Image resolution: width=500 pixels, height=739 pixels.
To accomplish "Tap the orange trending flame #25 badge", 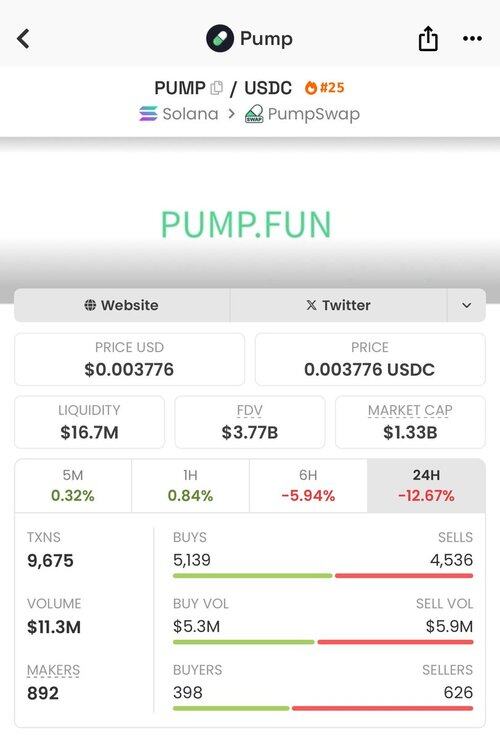I will click(x=324, y=88).
